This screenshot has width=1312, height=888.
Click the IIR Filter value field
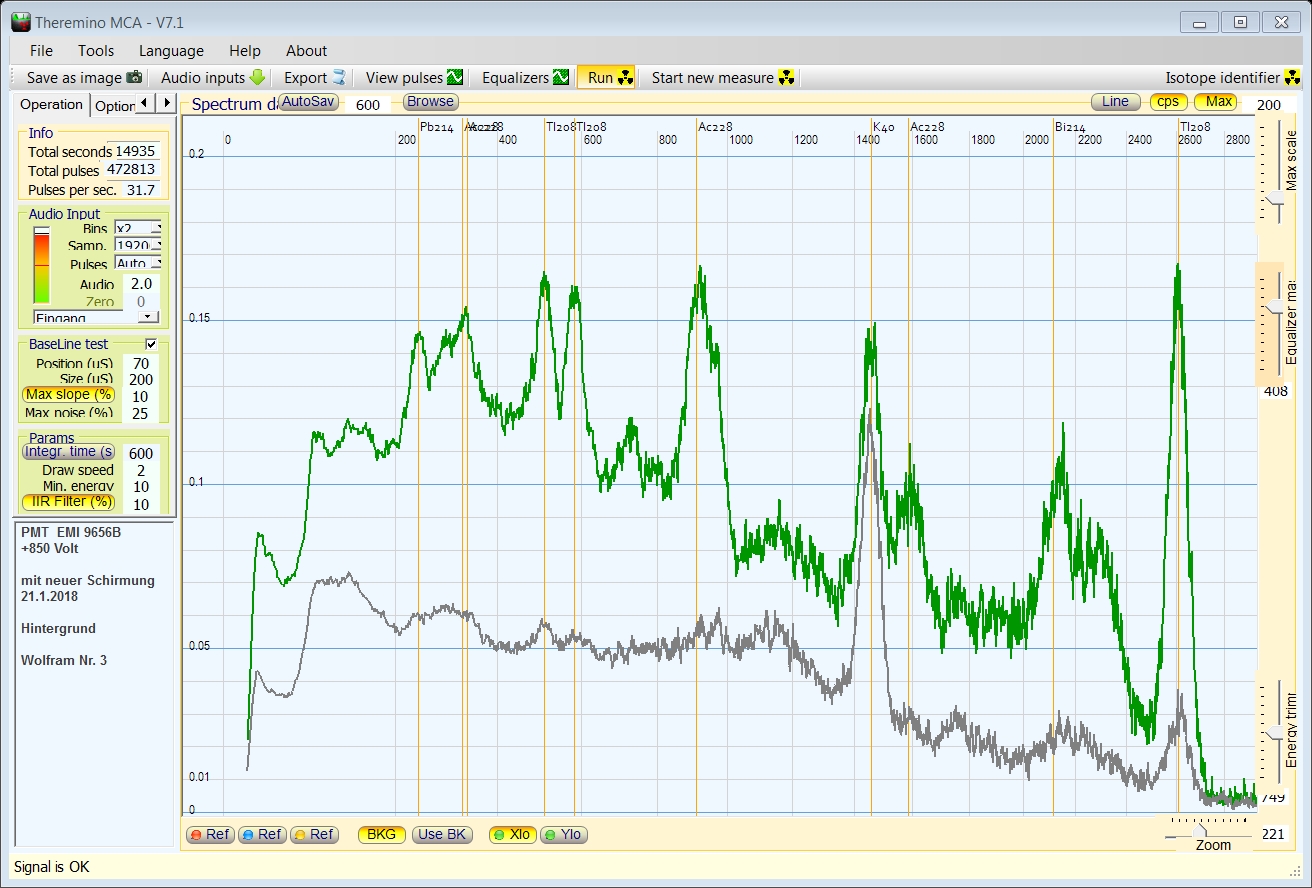pos(140,504)
